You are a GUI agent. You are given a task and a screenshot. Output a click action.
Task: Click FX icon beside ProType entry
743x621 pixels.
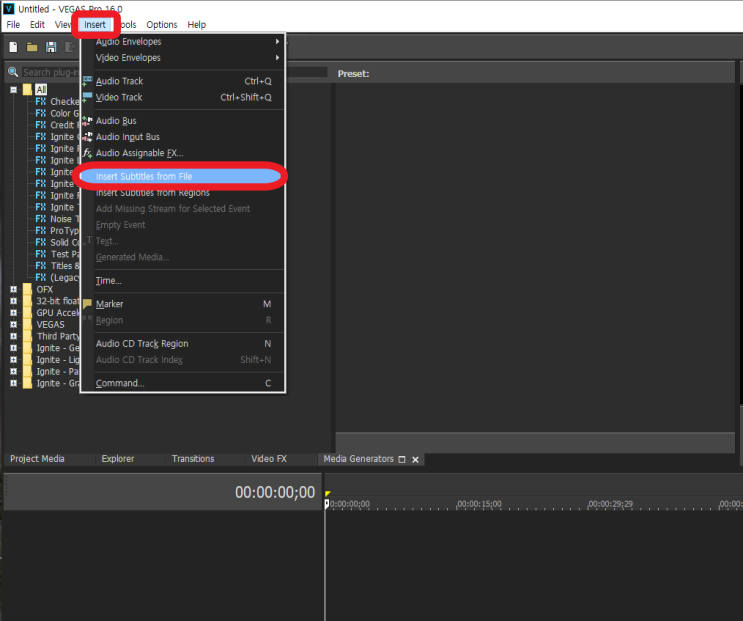41,231
